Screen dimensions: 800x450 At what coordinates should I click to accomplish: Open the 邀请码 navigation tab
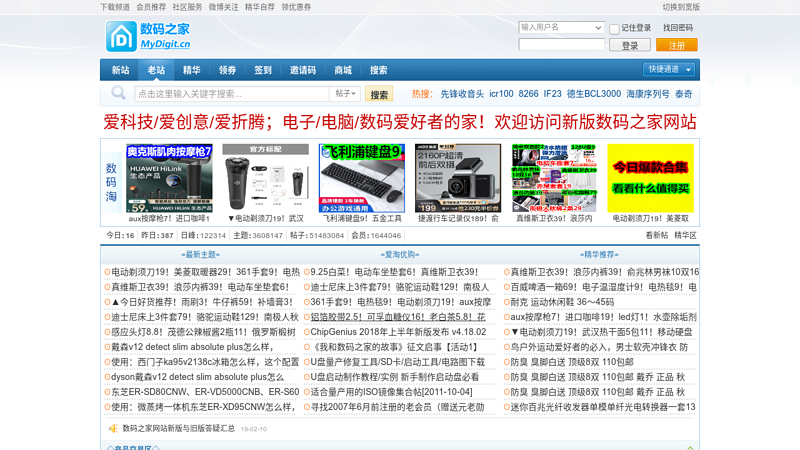(x=303, y=70)
